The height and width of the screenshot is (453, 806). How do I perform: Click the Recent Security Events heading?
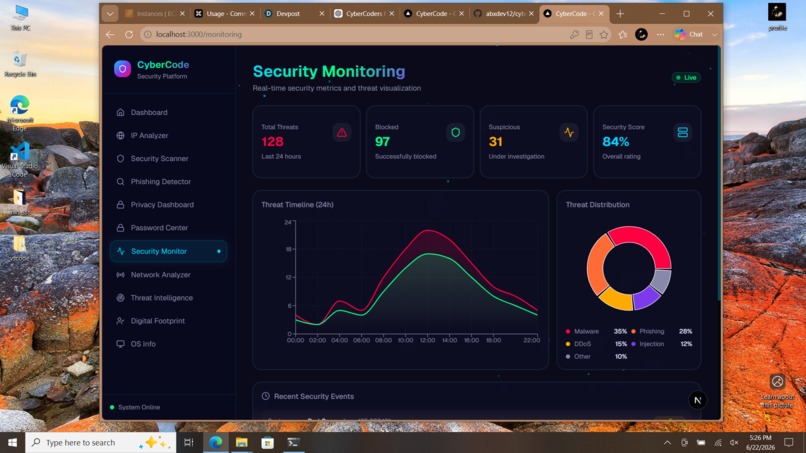(314, 396)
